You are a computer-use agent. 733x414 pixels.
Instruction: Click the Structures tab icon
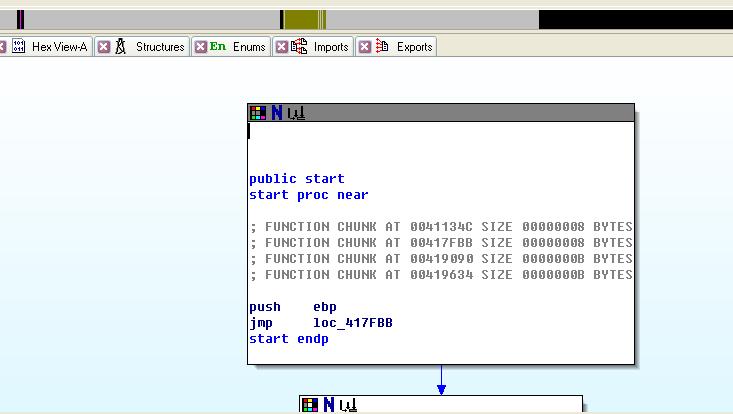pyautogui.click(x=121, y=46)
